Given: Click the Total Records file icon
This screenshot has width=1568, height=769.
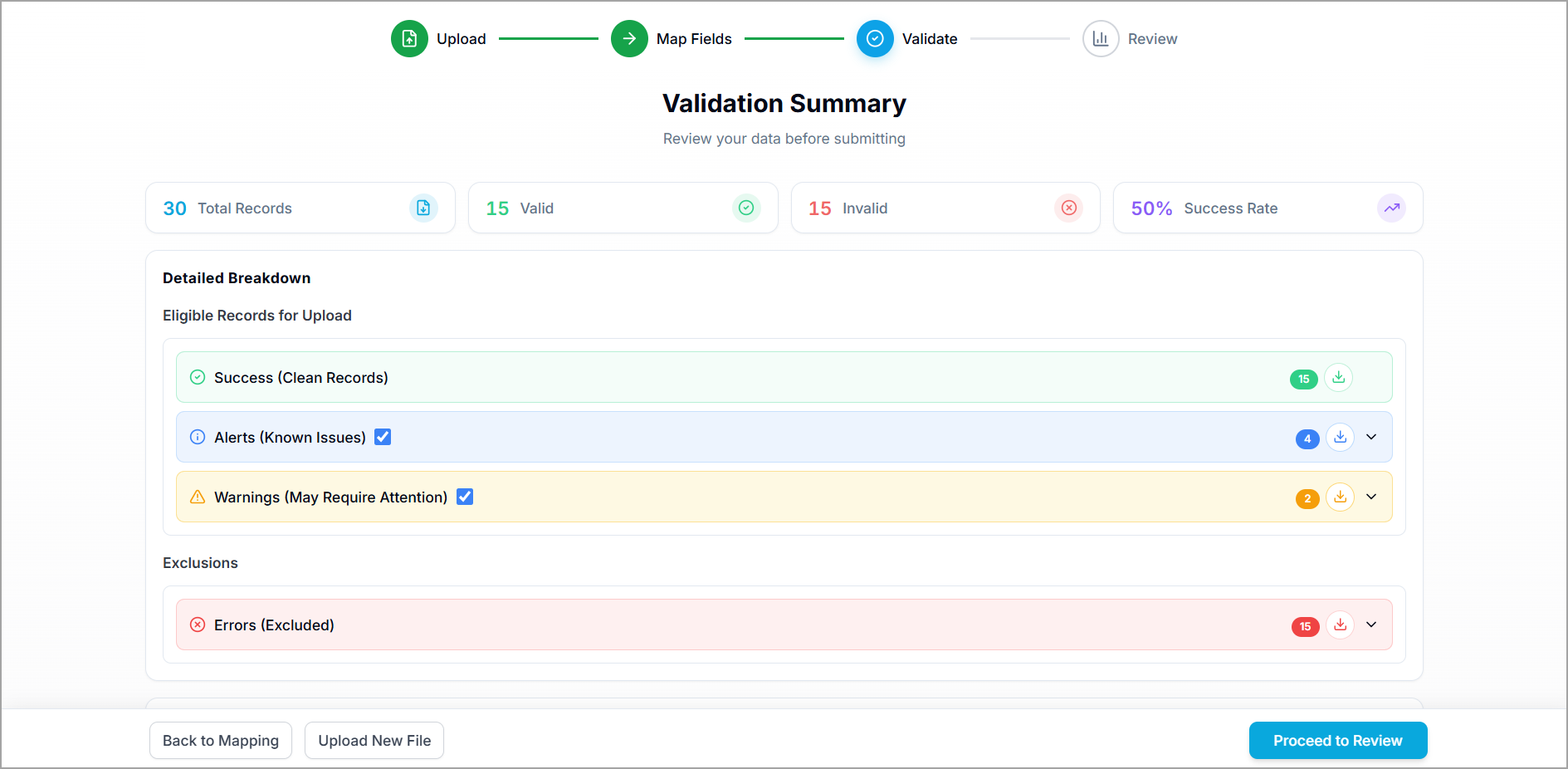Looking at the screenshot, I should [423, 208].
